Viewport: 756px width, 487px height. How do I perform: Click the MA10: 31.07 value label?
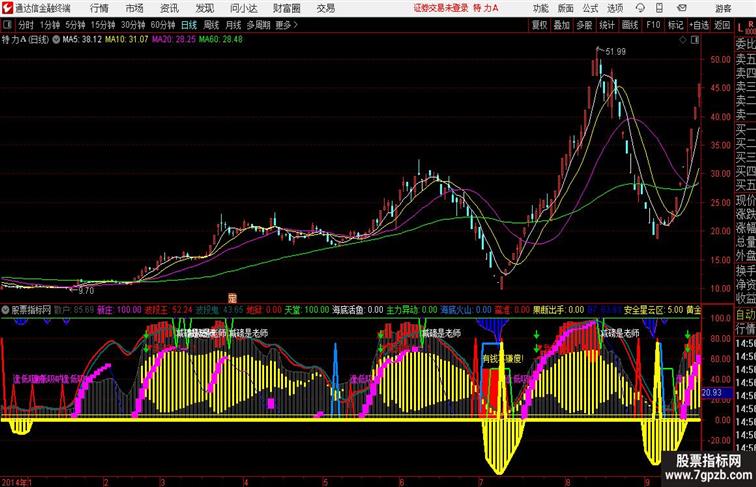[x=126, y=40]
